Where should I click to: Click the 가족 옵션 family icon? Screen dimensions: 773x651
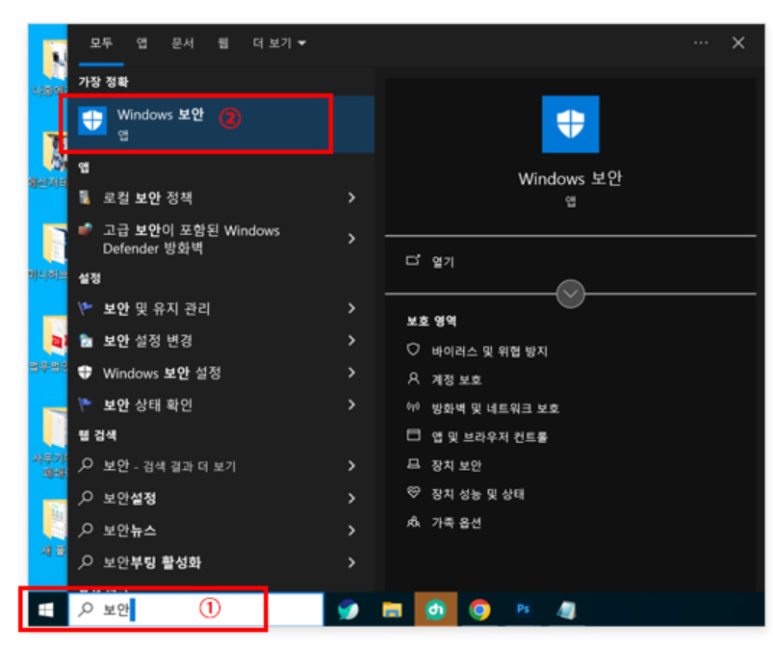tap(413, 521)
